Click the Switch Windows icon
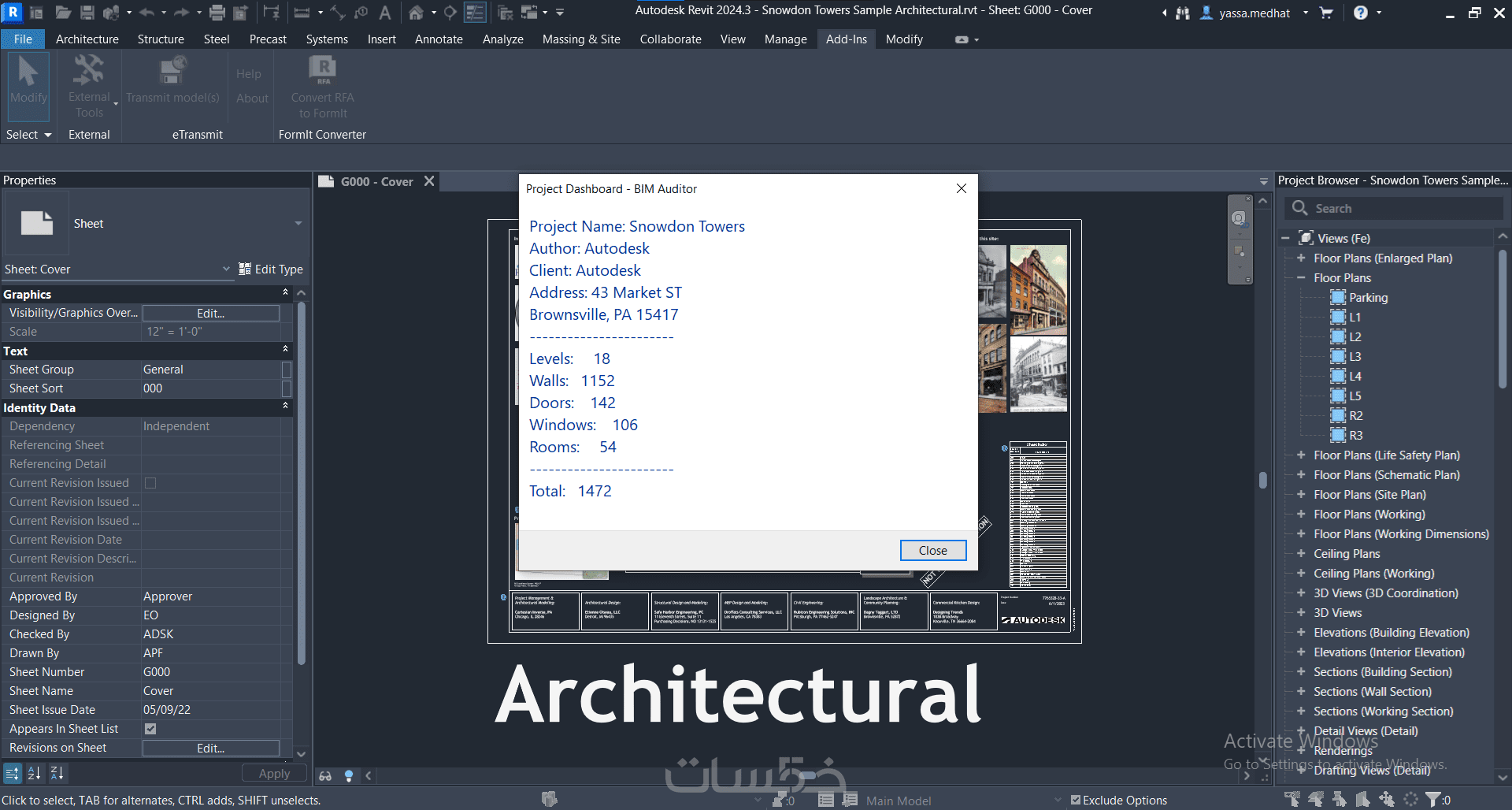The image size is (1512, 810). [530, 13]
